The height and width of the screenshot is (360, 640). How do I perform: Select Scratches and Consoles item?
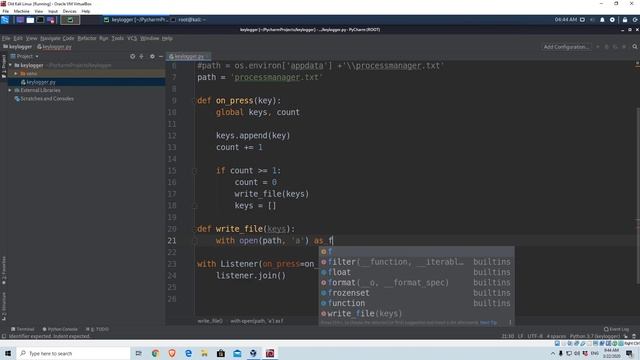point(44,99)
